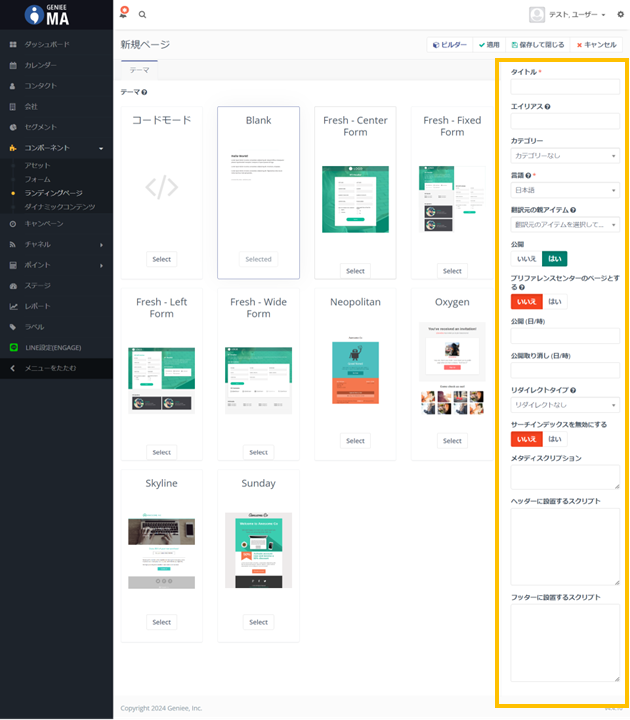Viewport: 630px width, 720px height.
Task: Set サーチインデックスを無効にする to はい
Action: point(554,439)
